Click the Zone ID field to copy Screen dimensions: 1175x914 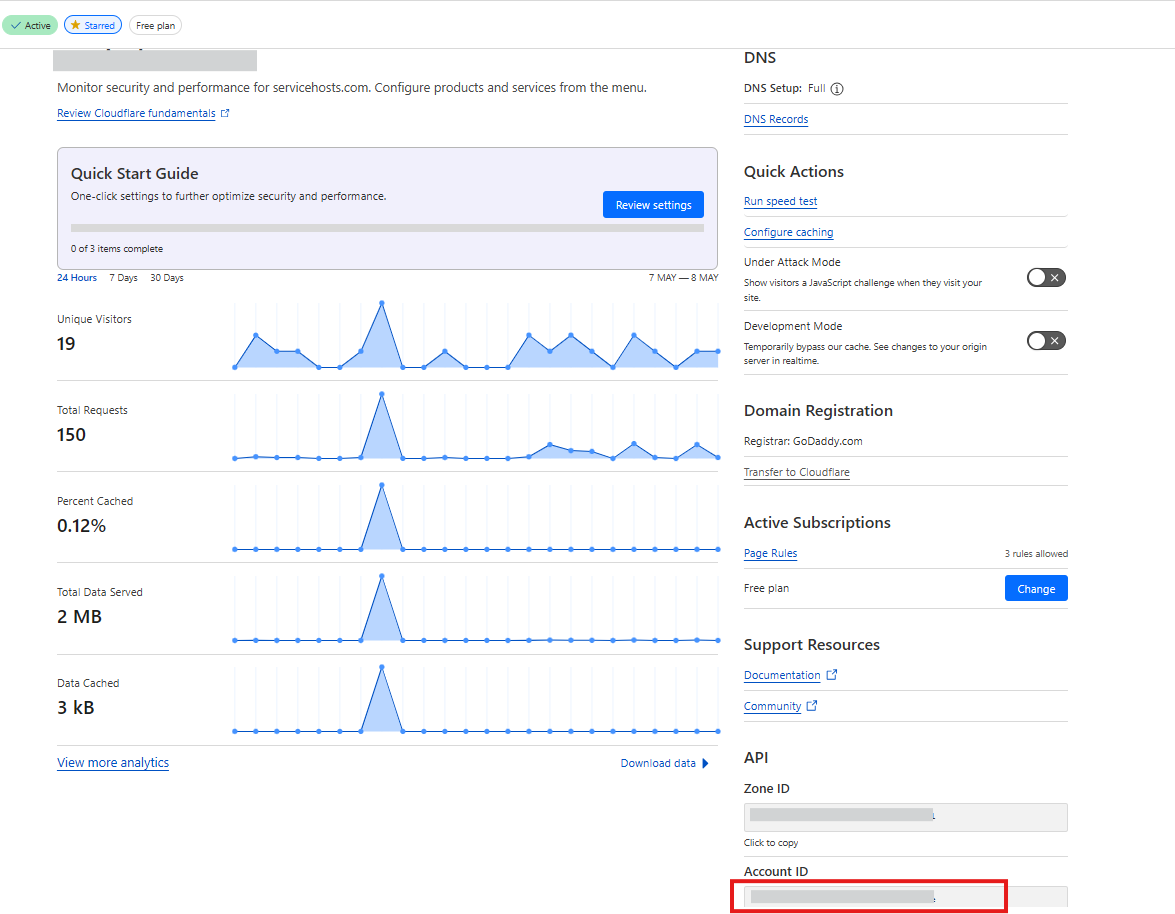tap(905, 817)
